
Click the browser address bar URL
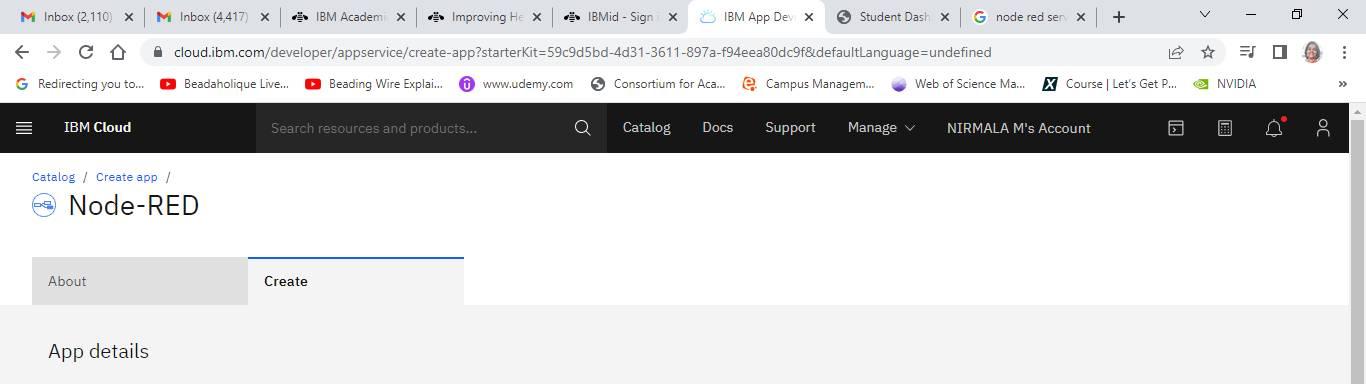pos(582,52)
